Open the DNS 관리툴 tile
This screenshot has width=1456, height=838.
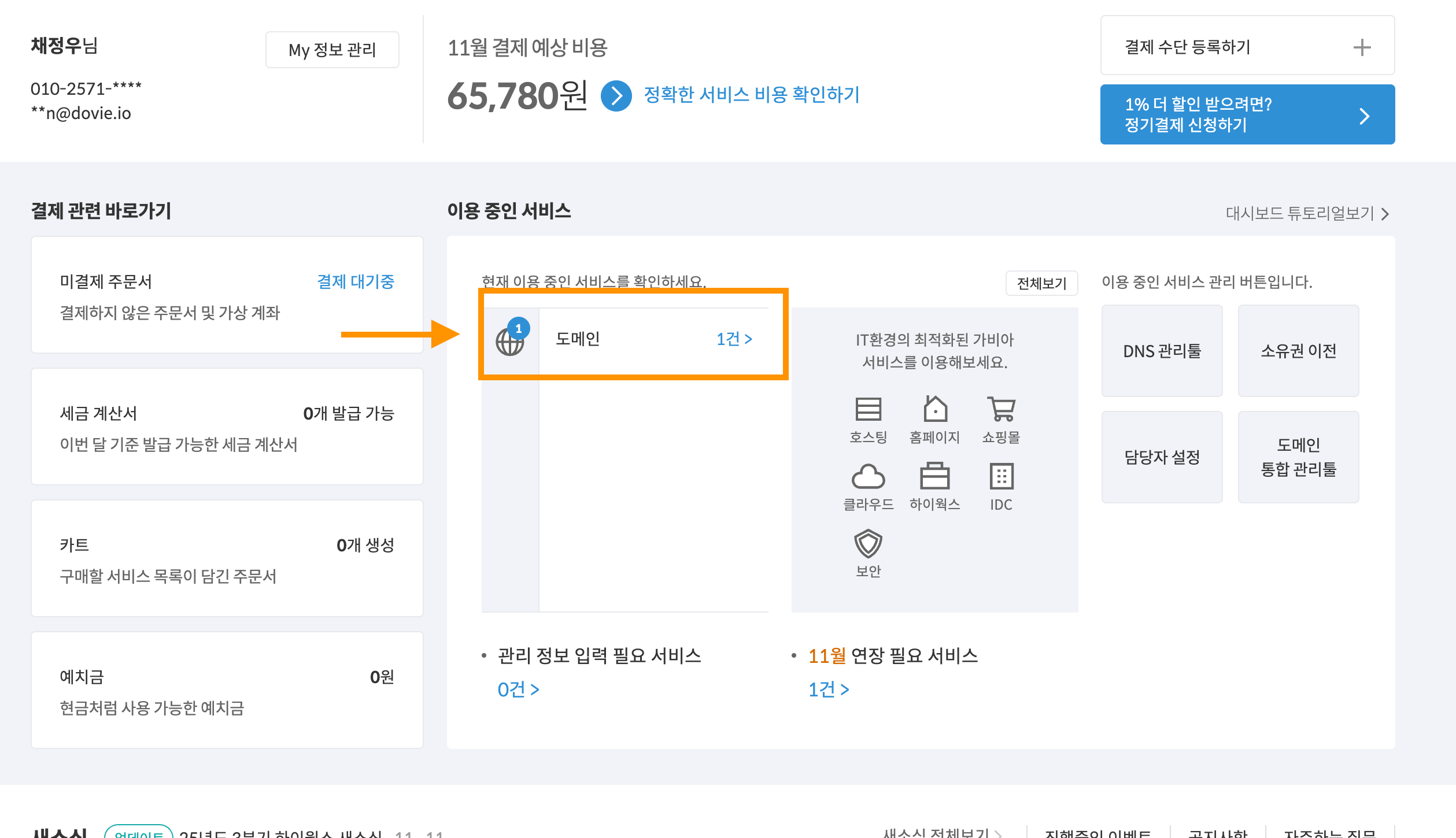pos(1162,351)
